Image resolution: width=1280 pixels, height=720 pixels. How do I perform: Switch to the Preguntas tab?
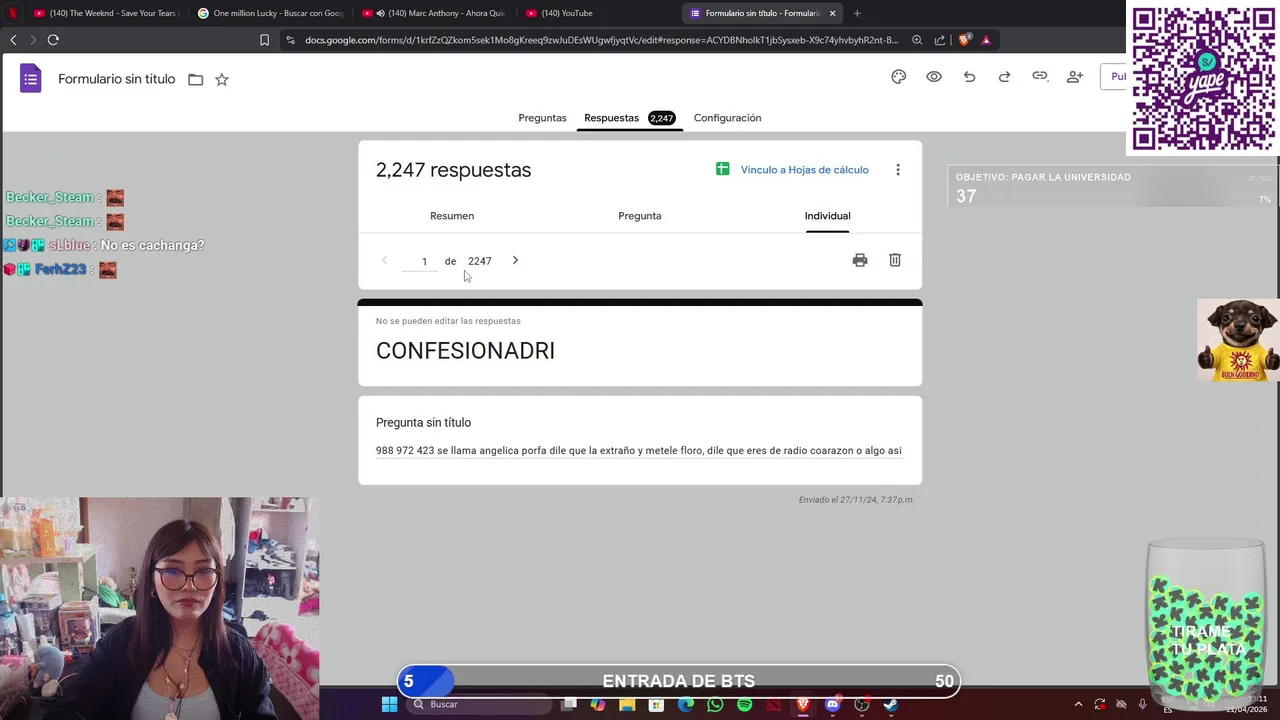click(x=542, y=118)
